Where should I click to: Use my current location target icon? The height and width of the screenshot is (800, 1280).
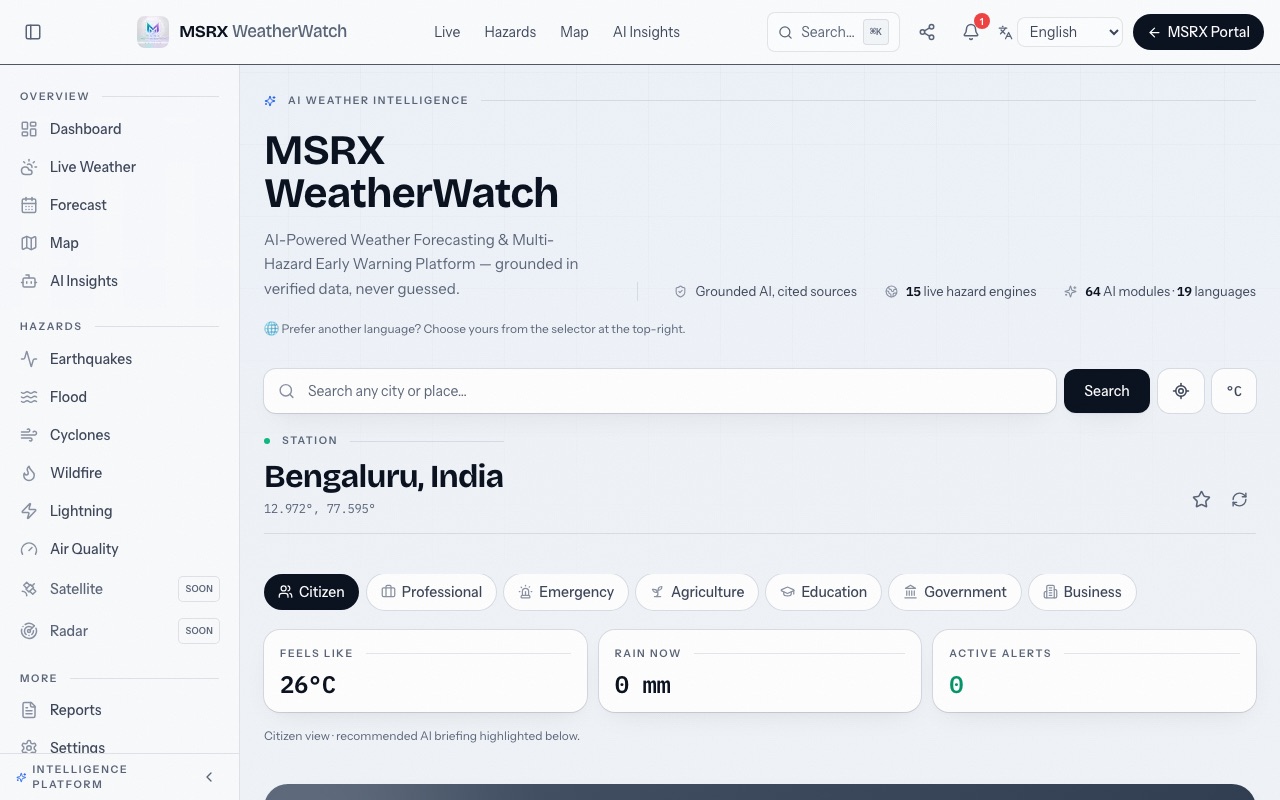click(x=1181, y=391)
